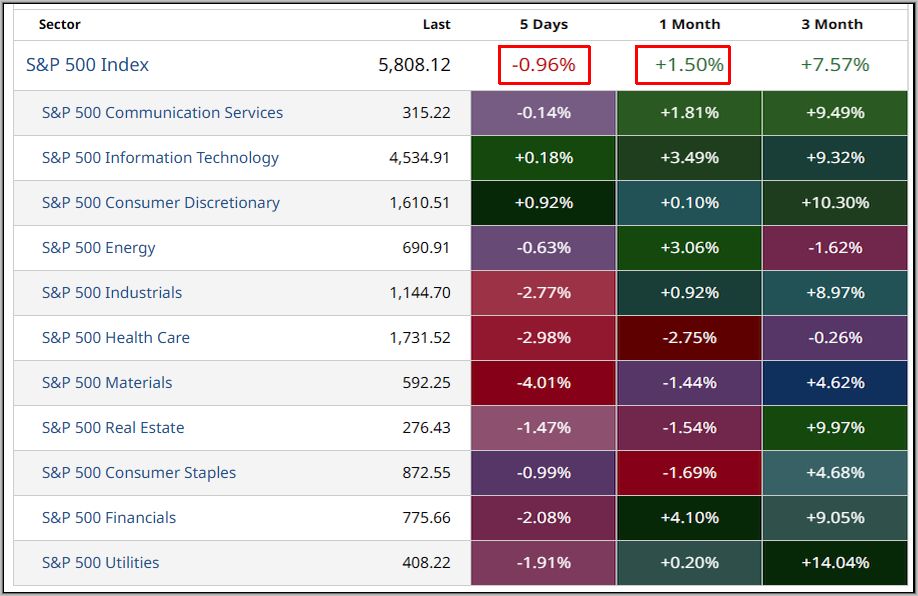Screen dimensions: 918x596
Task: Sort table by 1 Month column
Action: (689, 24)
